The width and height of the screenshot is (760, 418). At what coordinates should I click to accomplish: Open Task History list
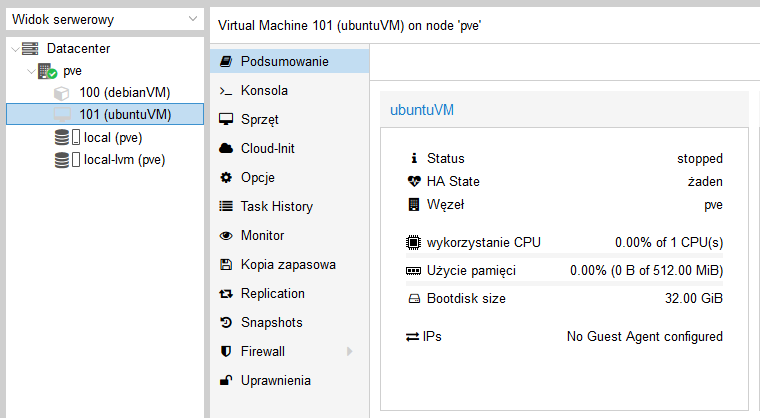276,206
